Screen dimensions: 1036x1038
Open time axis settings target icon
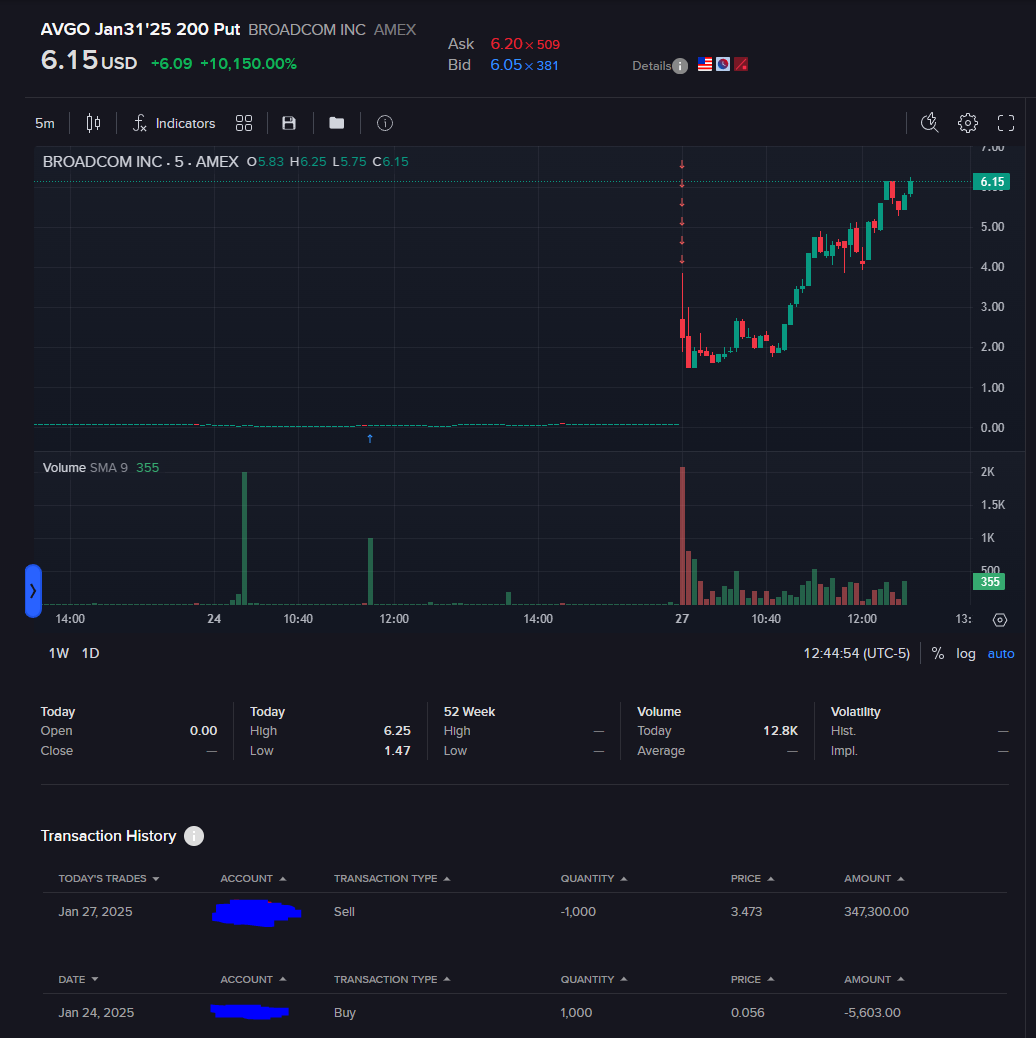coord(1000,620)
